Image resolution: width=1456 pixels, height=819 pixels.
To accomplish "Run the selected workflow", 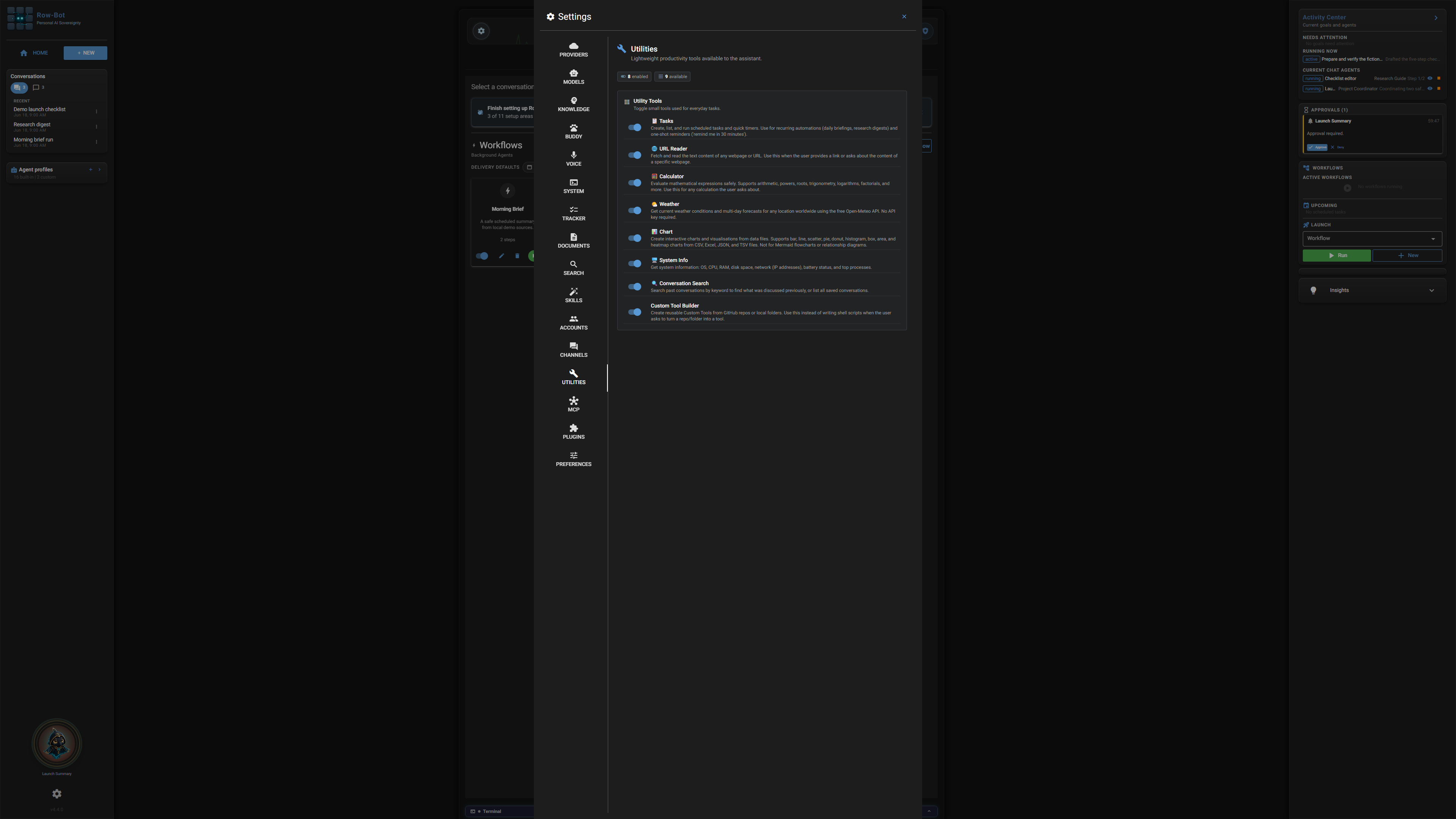I will click(x=1336, y=256).
